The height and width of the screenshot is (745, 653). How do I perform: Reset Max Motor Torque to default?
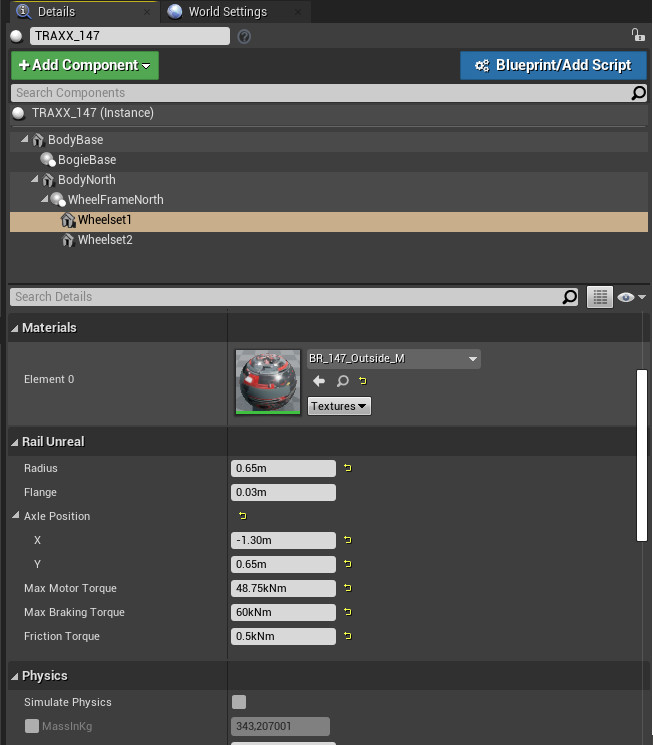tap(348, 588)
